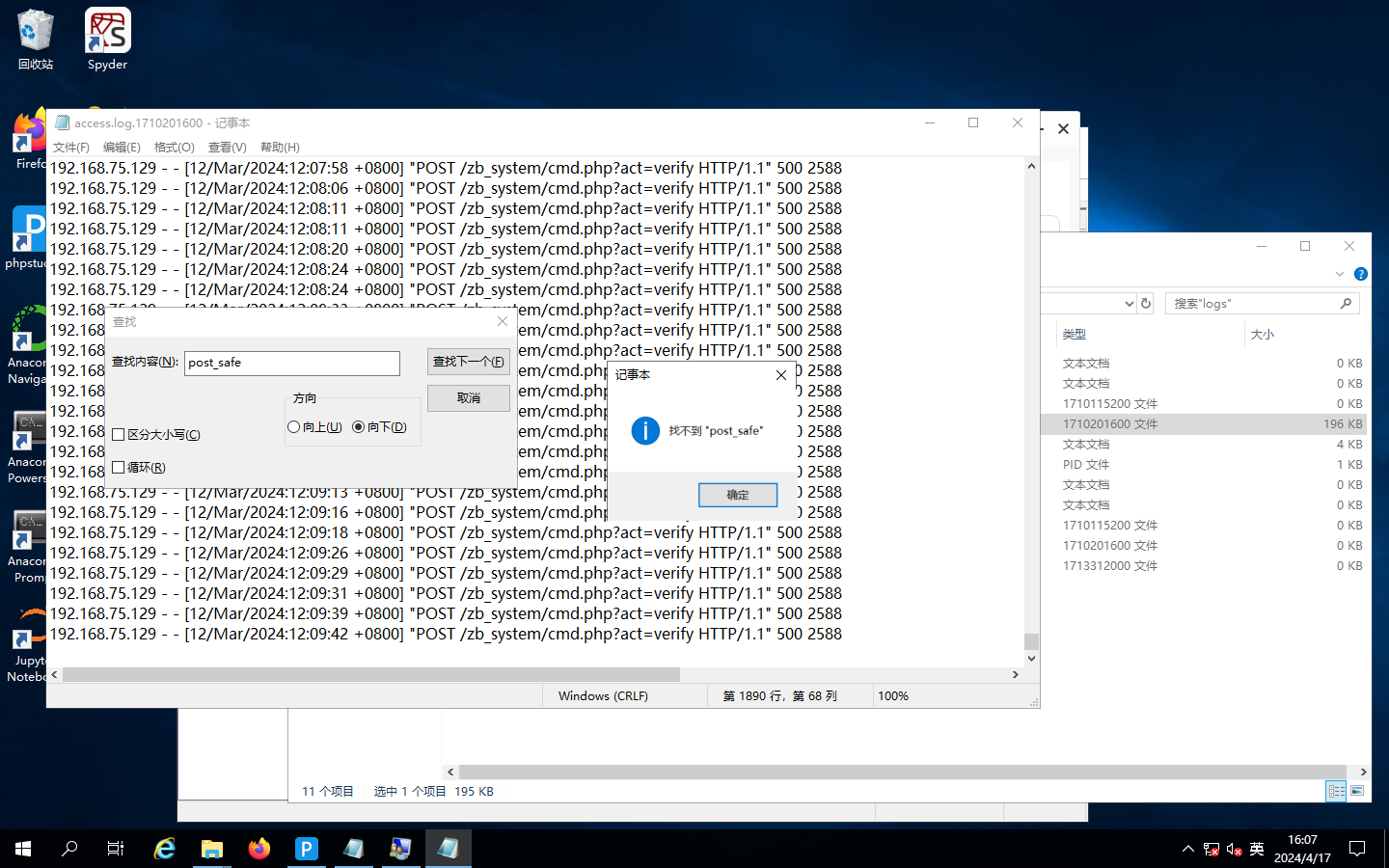Image resolution: width=1389 pixels, height=868 pixels.
Task: Open Task View on the taskbar
Action: (x=116, y=849)
